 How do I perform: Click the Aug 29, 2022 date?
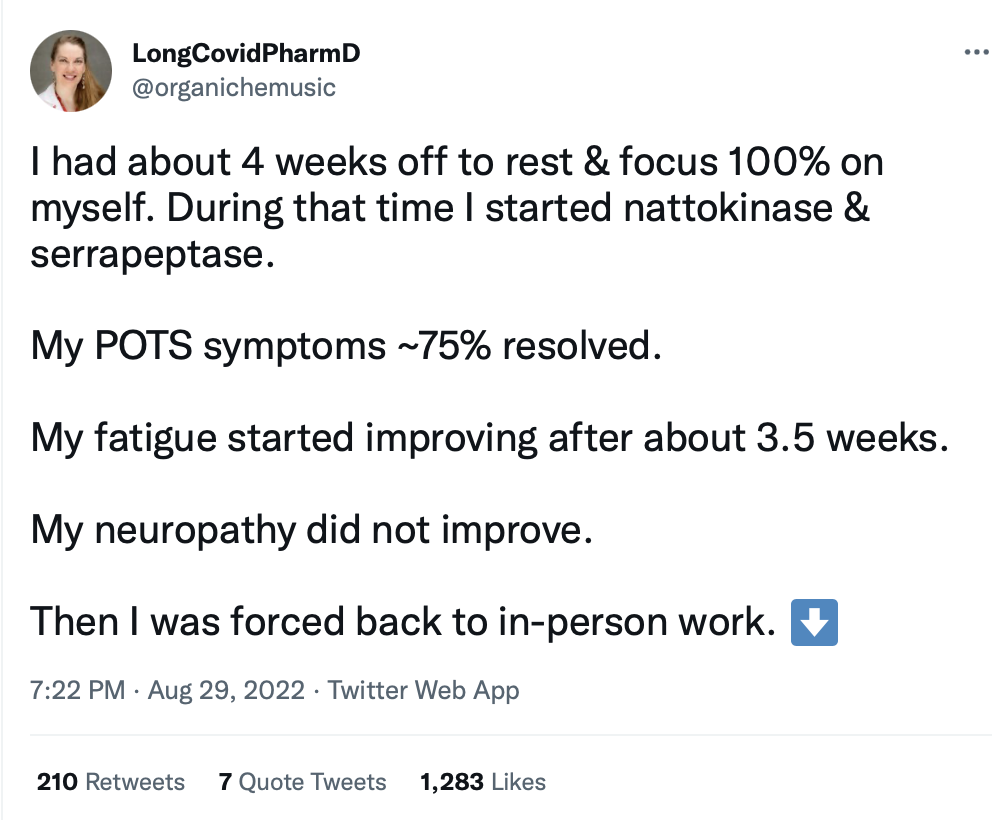click(226, 690)
